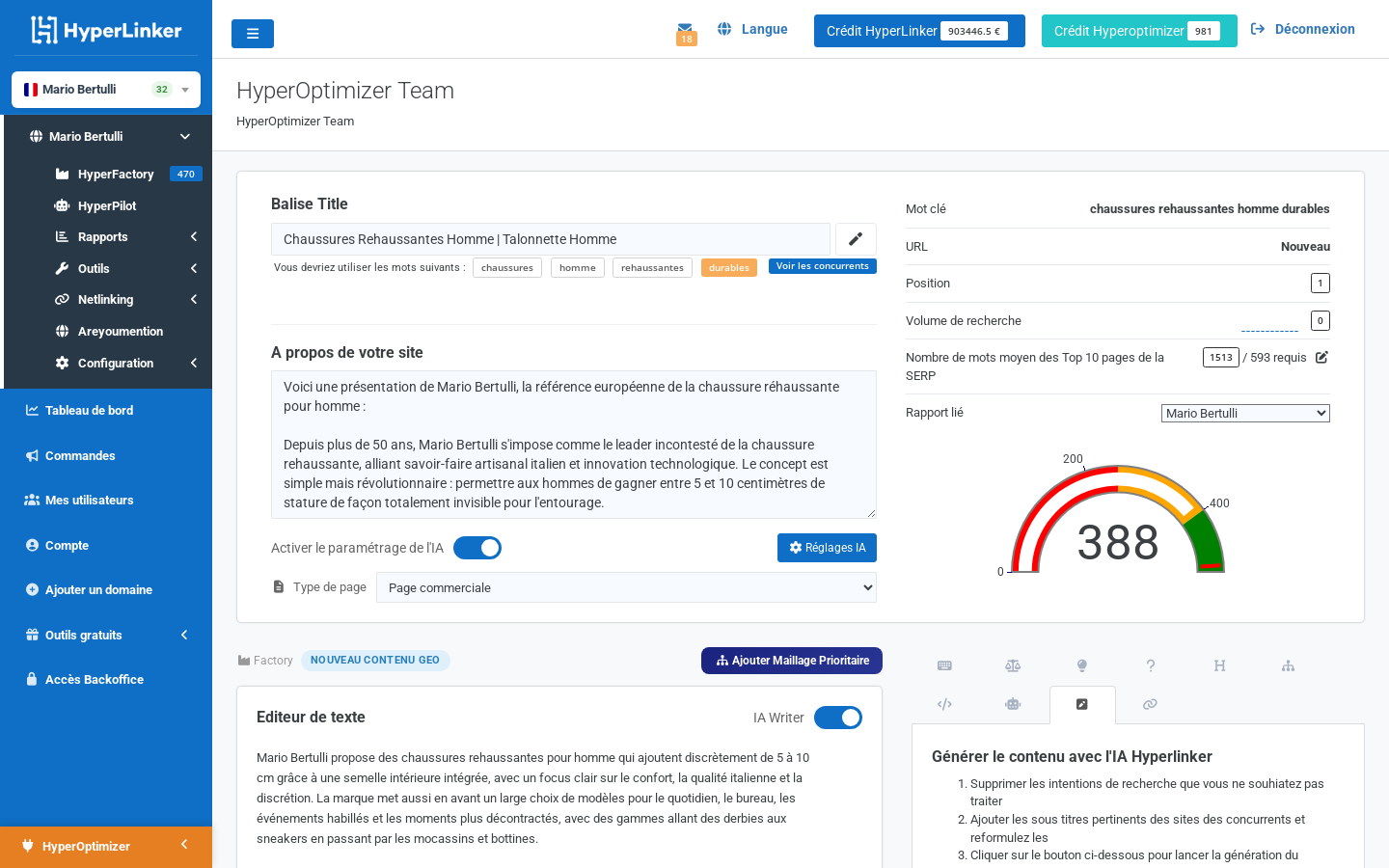The image size is (1389, 868).
Task: Open the messages envelope showing 18 notifications
Action: (686, 29)
